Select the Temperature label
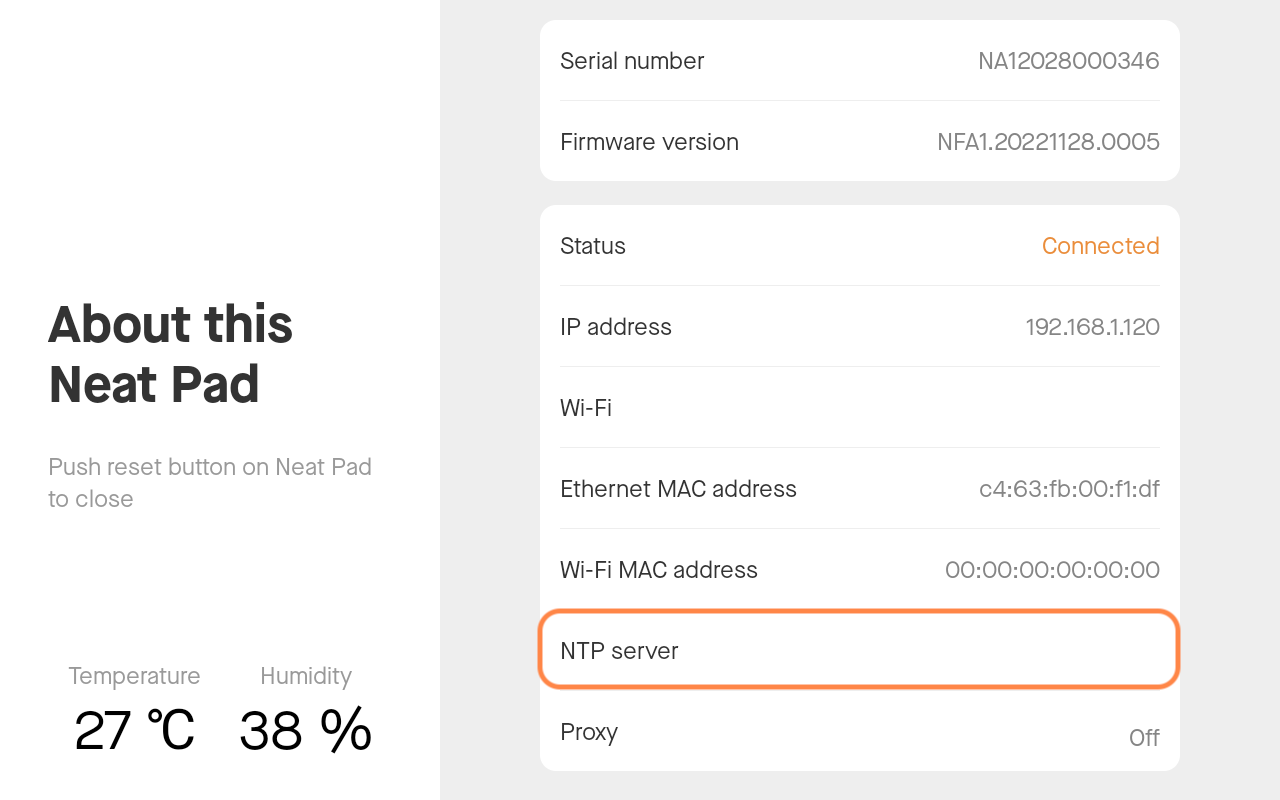 point(134,675)
